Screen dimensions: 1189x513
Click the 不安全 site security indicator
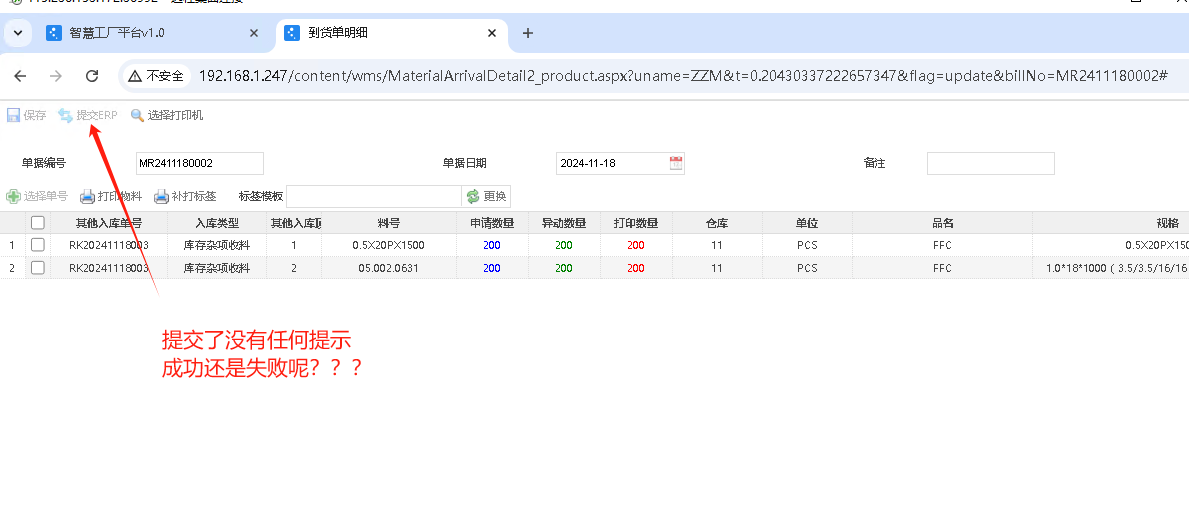(x=156, y=76)
